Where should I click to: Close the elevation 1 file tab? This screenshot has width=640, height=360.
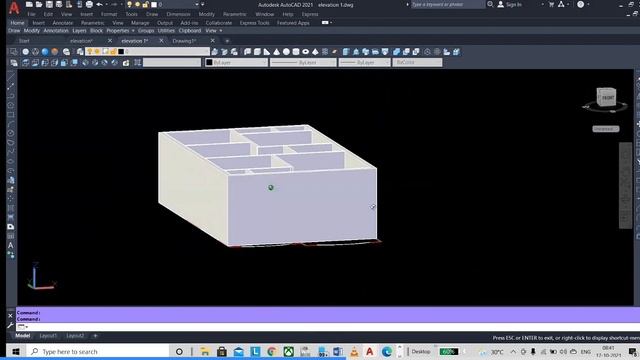pyautogui.click(x=161, y=41)
